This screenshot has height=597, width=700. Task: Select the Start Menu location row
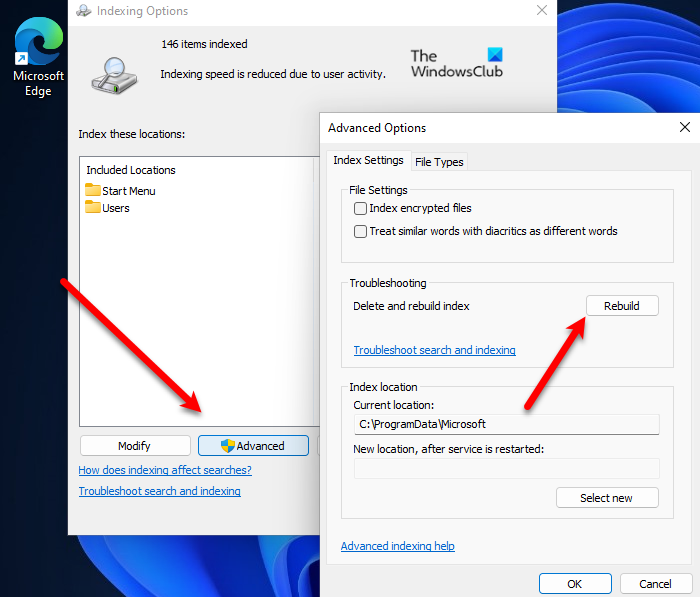tap(121, 191)
